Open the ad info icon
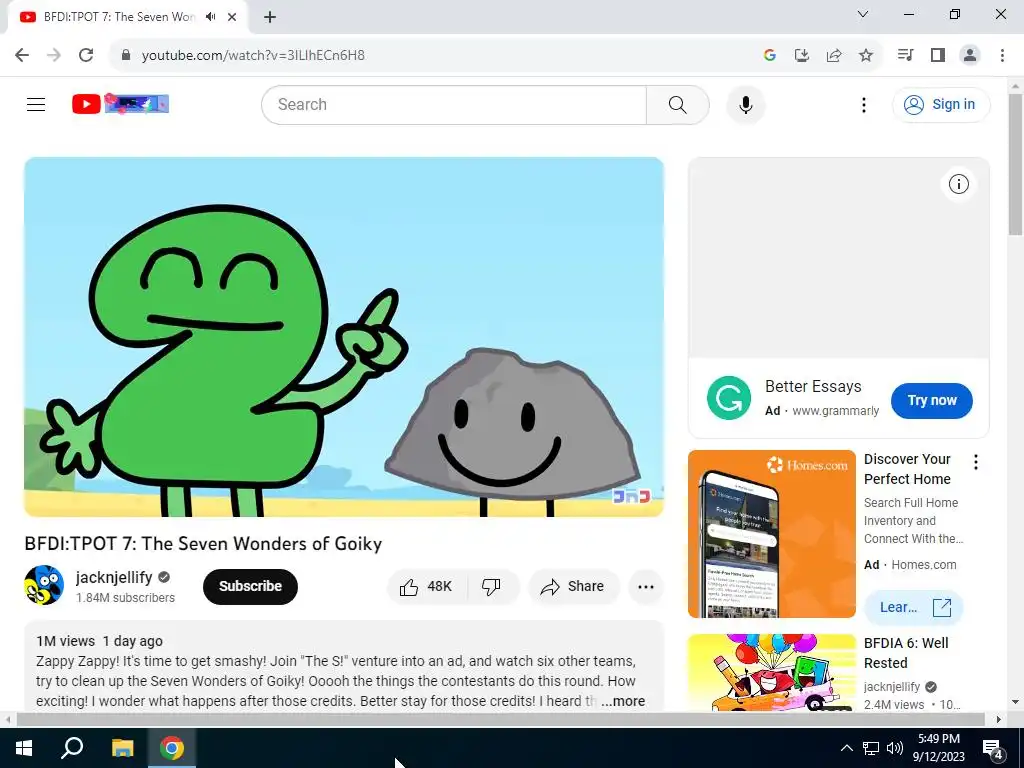Image resolution: width=1024 pixels, height=768 pixels. tap(959, 184)
